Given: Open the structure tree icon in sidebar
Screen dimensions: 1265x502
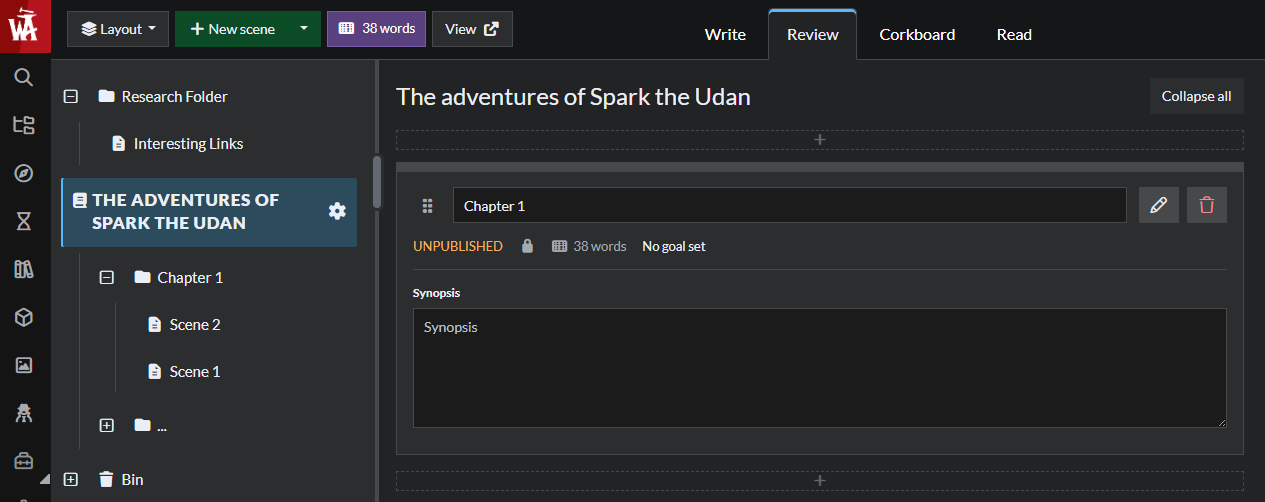Looking at the screenshot, I should tap(24, 125).
